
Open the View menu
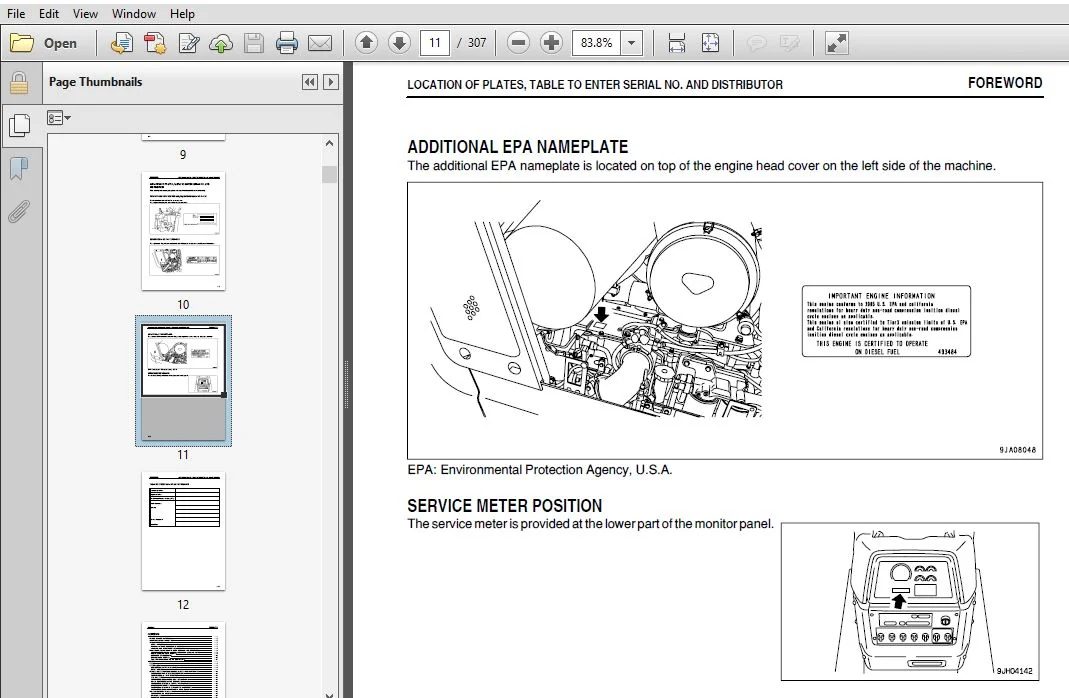pos(85,14)
